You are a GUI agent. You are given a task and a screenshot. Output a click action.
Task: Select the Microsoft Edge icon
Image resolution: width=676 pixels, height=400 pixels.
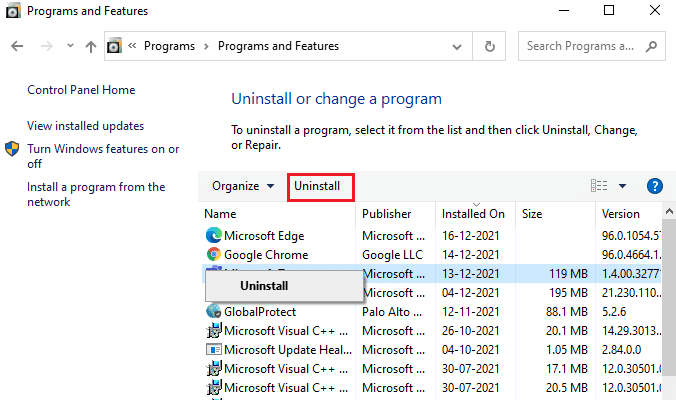(x=213, y=235)
